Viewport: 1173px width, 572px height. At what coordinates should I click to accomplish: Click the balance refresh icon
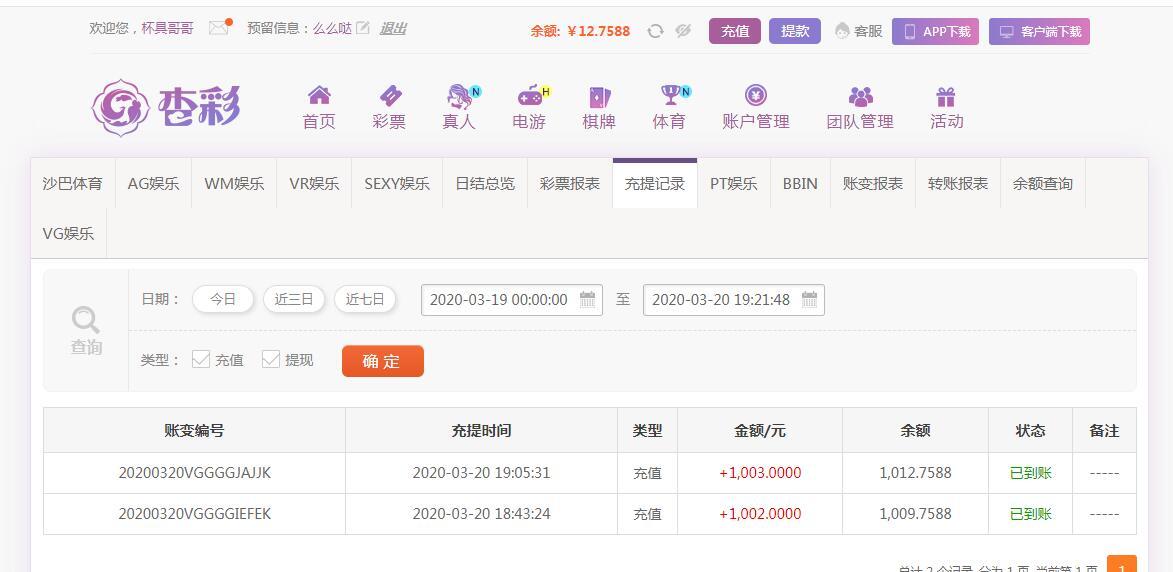click(x=655, y=31)
